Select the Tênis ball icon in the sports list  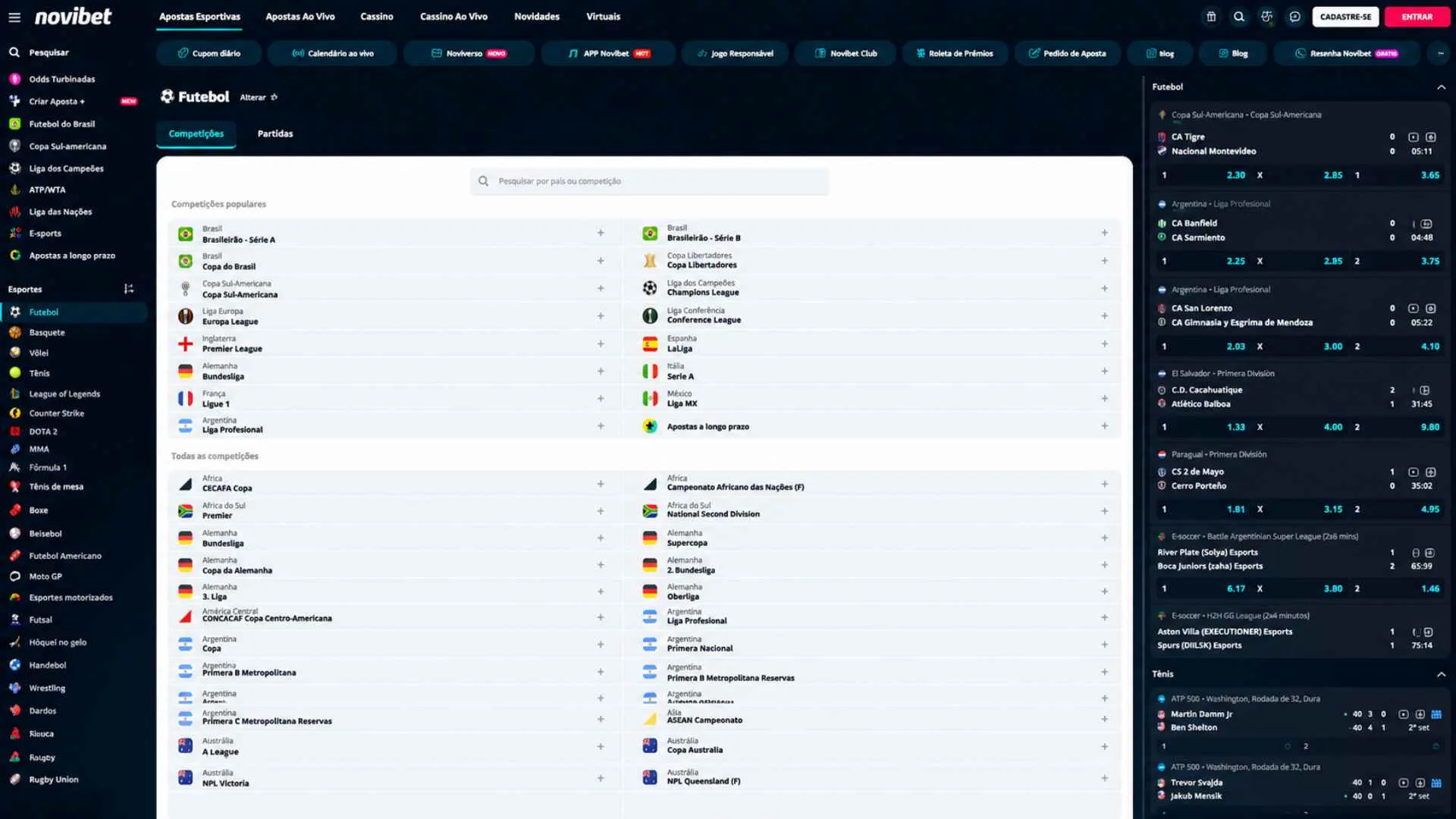pyautogui.click(x=14, y=373)
